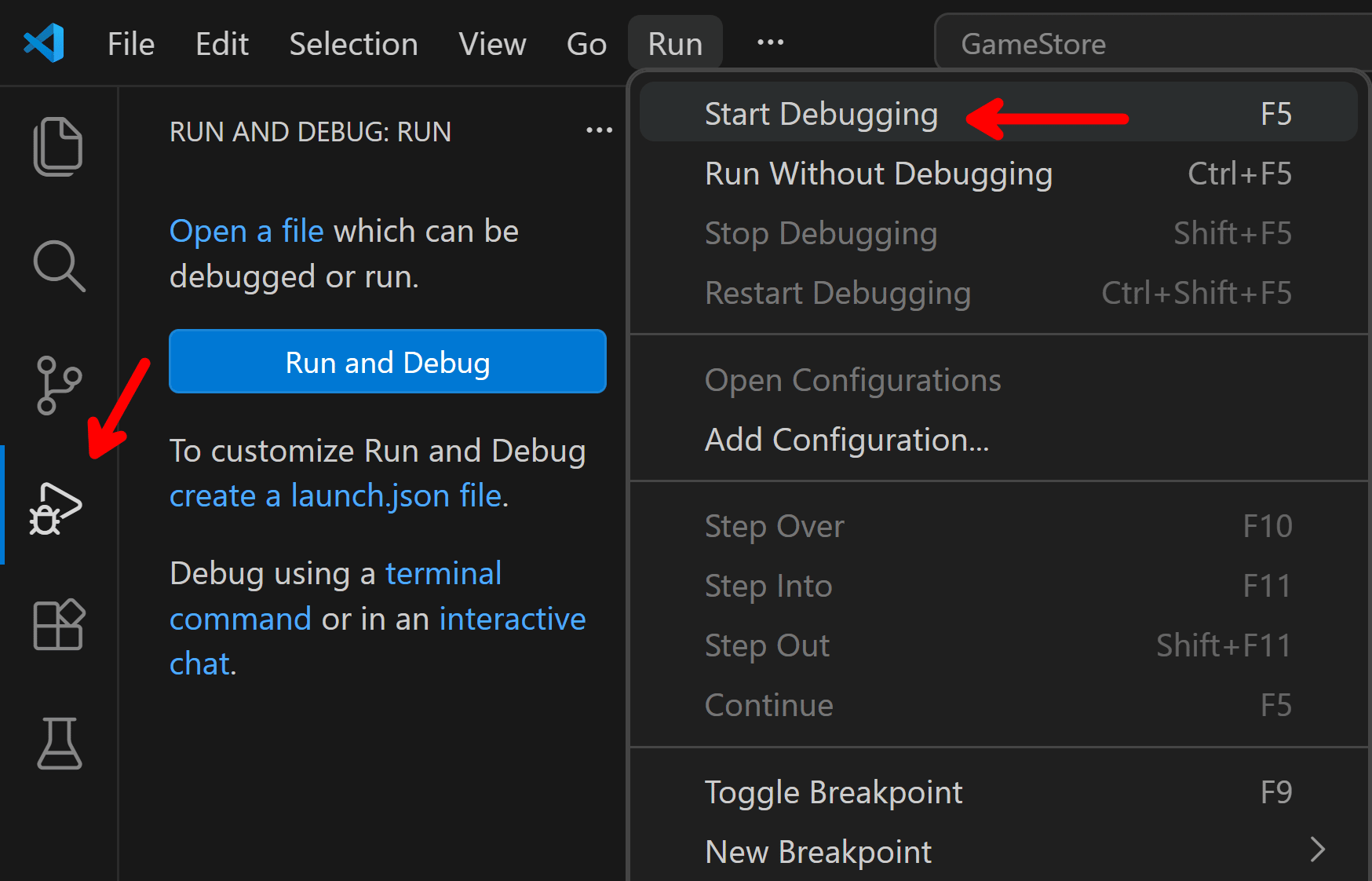Open the Explorer view in the activity bar
This screenshot has width=1372, height=881.
pos(58,147)
